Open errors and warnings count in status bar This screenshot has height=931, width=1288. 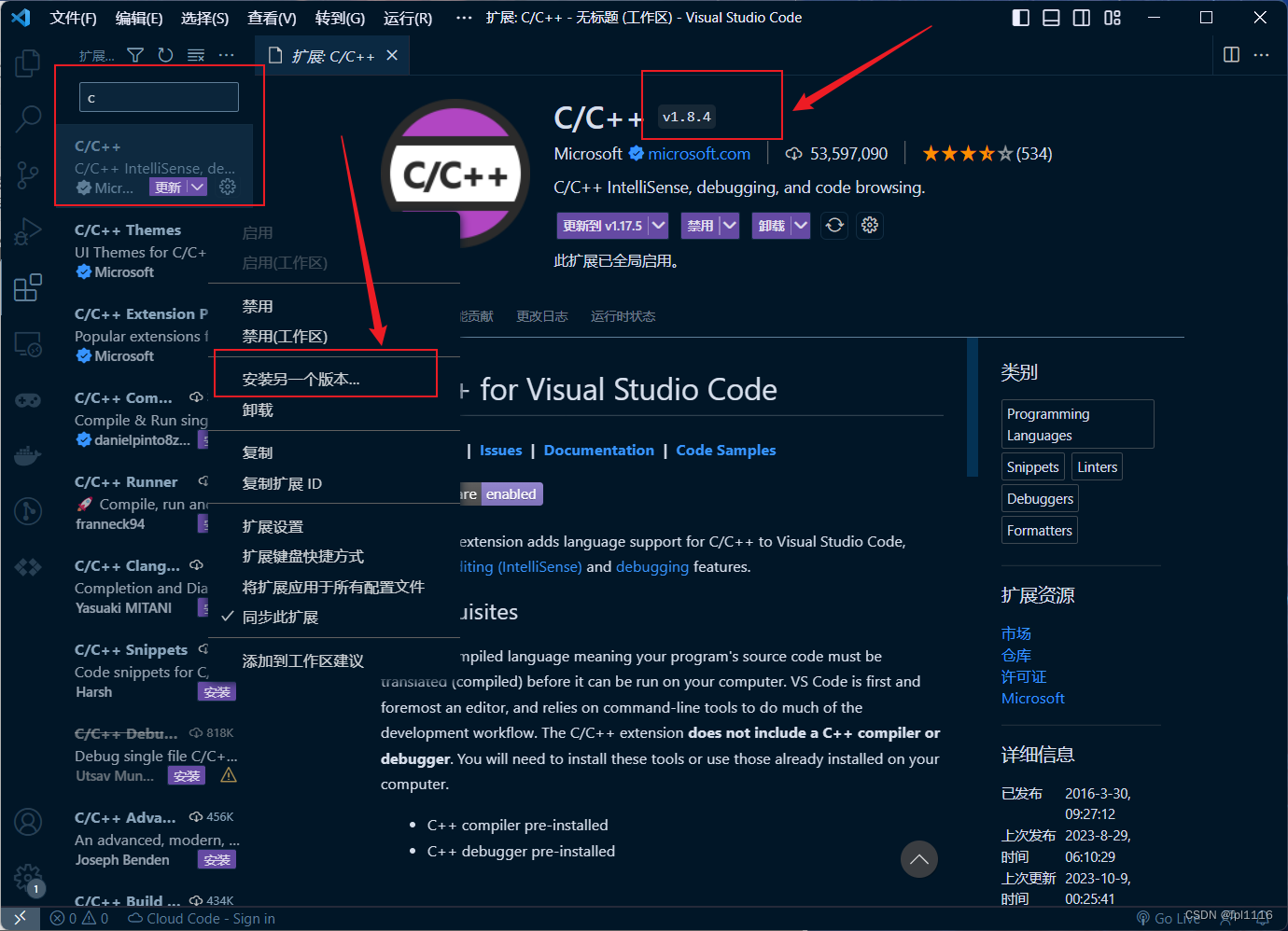(x=79, y=919)
